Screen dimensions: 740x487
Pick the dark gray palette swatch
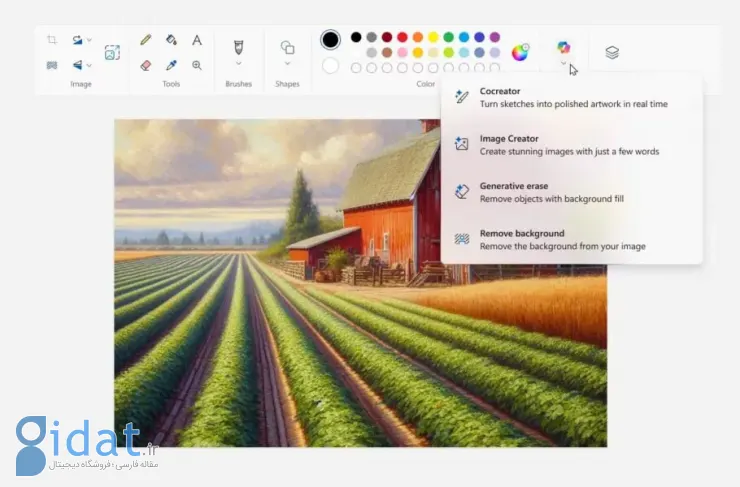pyautogui.click(x=372, y=37)
